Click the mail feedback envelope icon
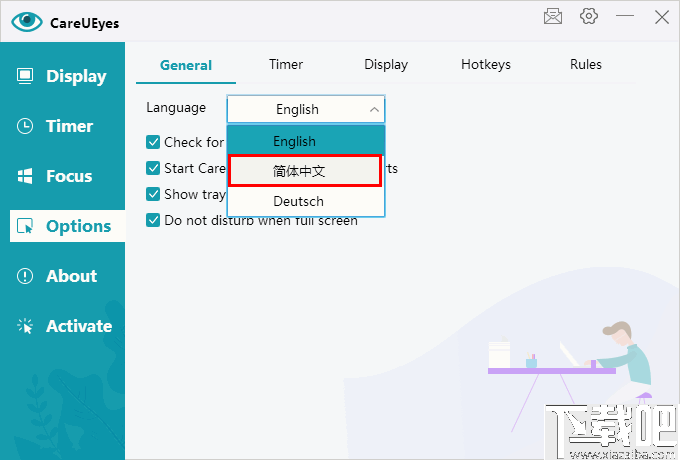 (553, 17)
